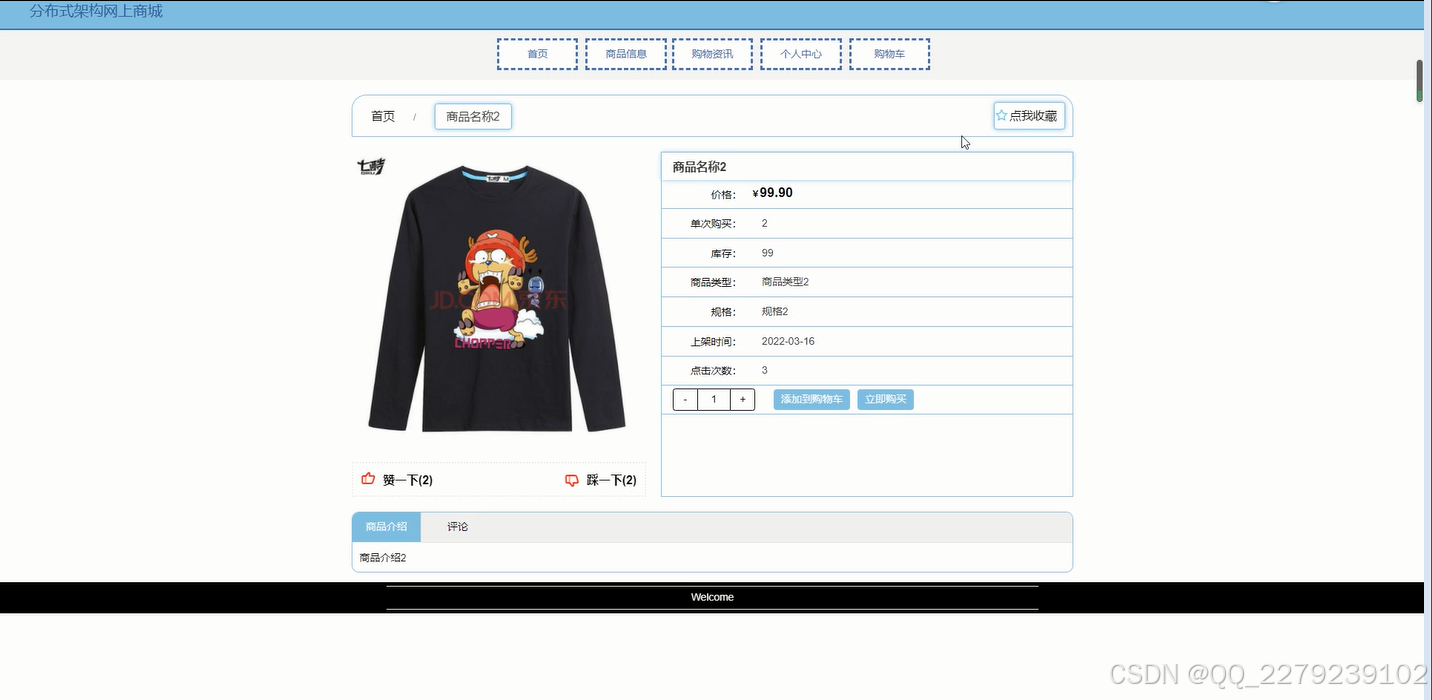Image resolution: width=1432 pixels, height=700 pixels.
Task: Click the 商品类型2 value
Action: (785, 282)
